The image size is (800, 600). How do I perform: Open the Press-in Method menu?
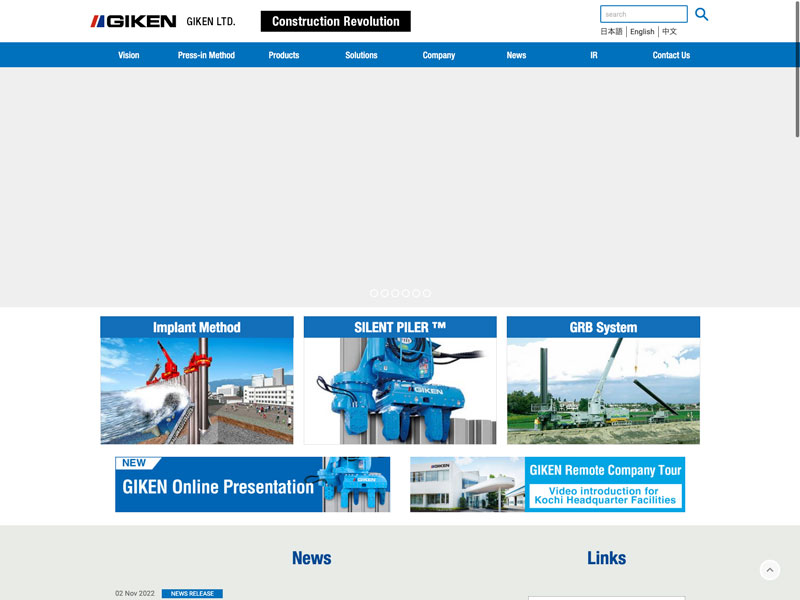coord(206,55)
